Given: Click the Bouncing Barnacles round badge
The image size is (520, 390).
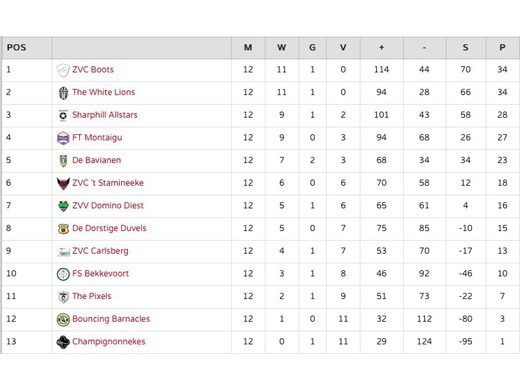Looking at the screenshot, I should coord(63,319).
